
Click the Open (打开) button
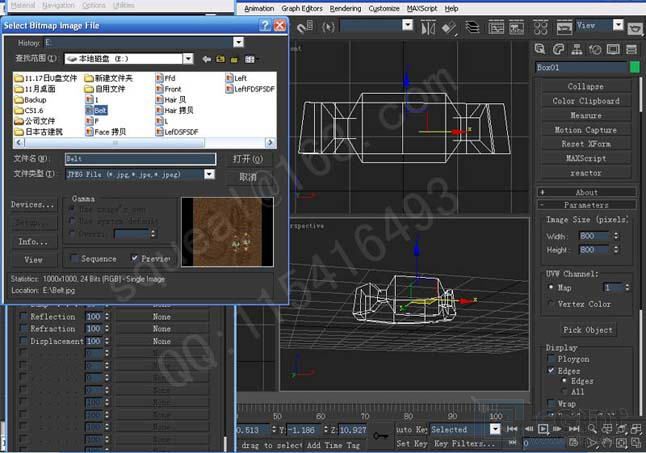tap(248, 159)
